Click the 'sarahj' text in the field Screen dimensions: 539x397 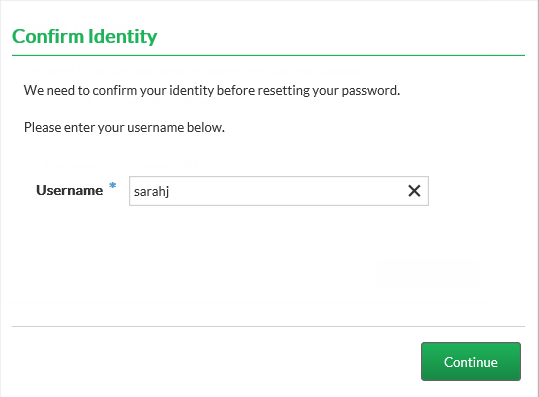[151, 192]
